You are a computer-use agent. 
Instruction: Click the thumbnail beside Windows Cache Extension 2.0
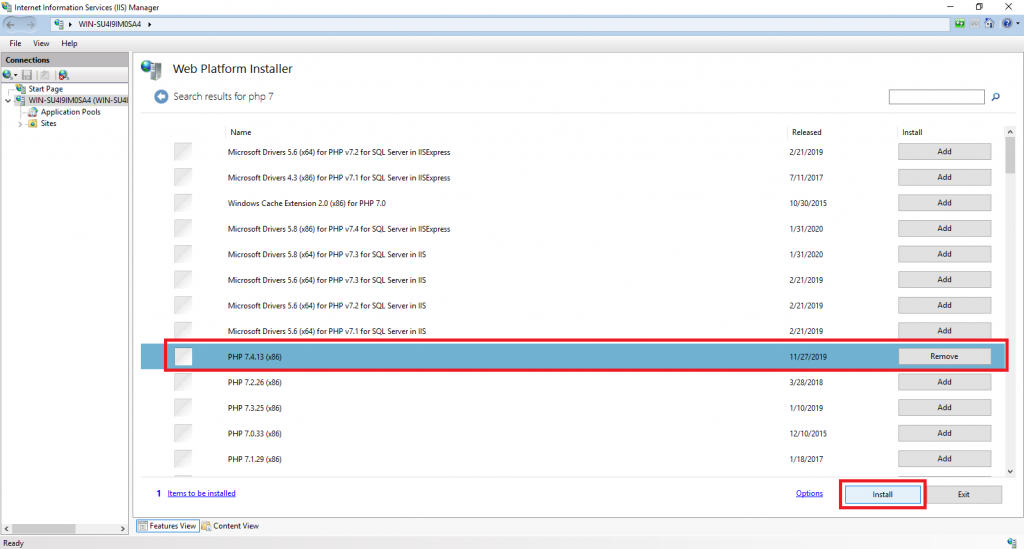click(184, 203)
